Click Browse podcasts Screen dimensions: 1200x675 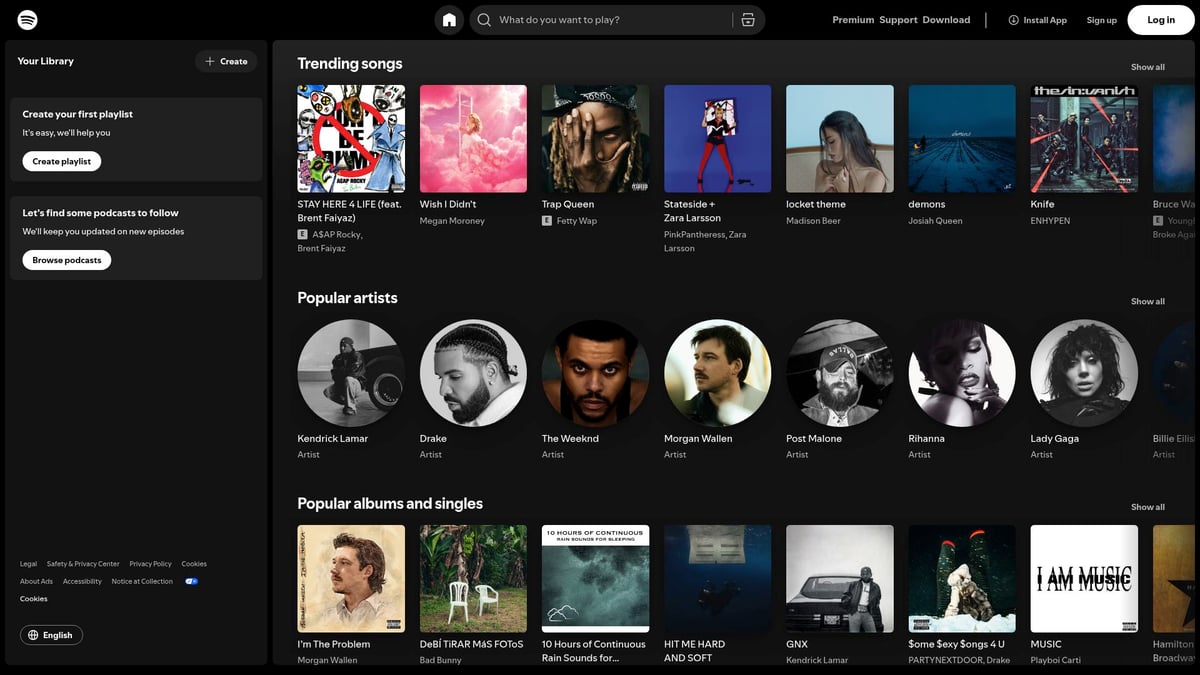[66, 259]
